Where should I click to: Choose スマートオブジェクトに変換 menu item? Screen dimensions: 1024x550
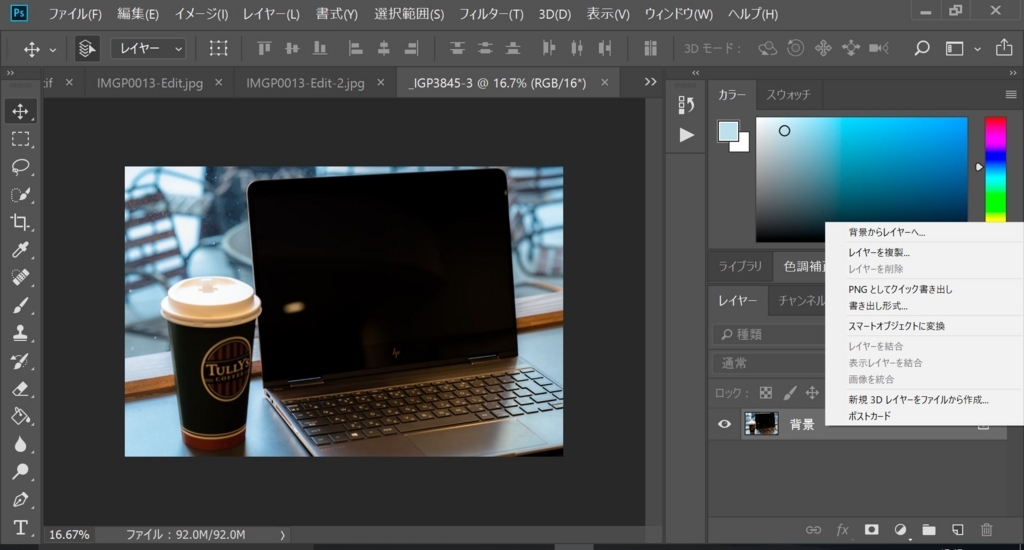[896, 326]
